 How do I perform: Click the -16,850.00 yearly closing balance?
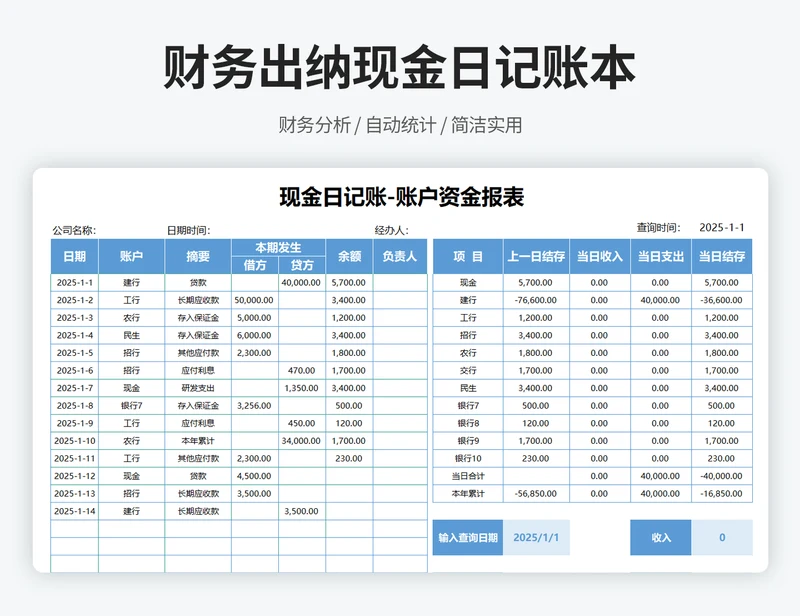(721, 494)
